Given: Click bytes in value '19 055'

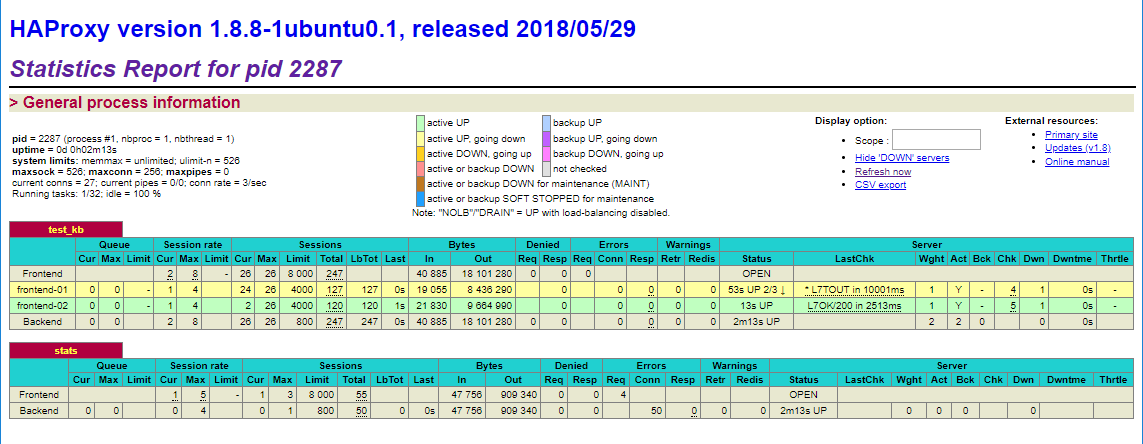Looking at the screenshot, I should click(432, 289).
